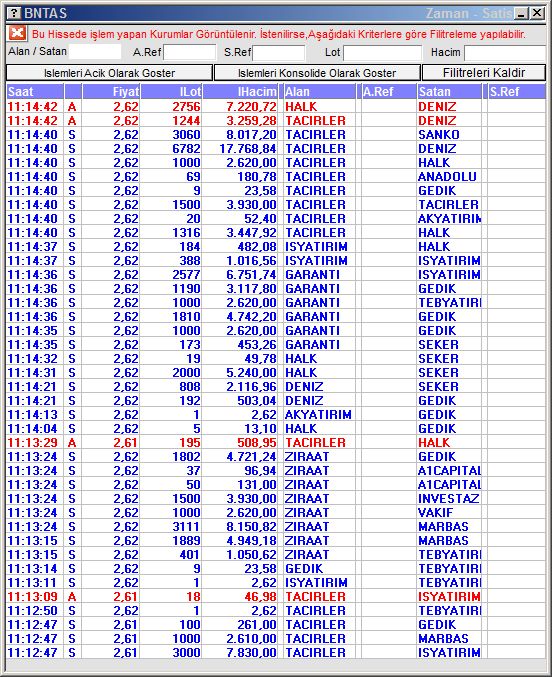Sort by the S.Ref column header
Image resolution: width=552 pixels, height=677 pixels.
pyautogui.click(x=517, y=92)
